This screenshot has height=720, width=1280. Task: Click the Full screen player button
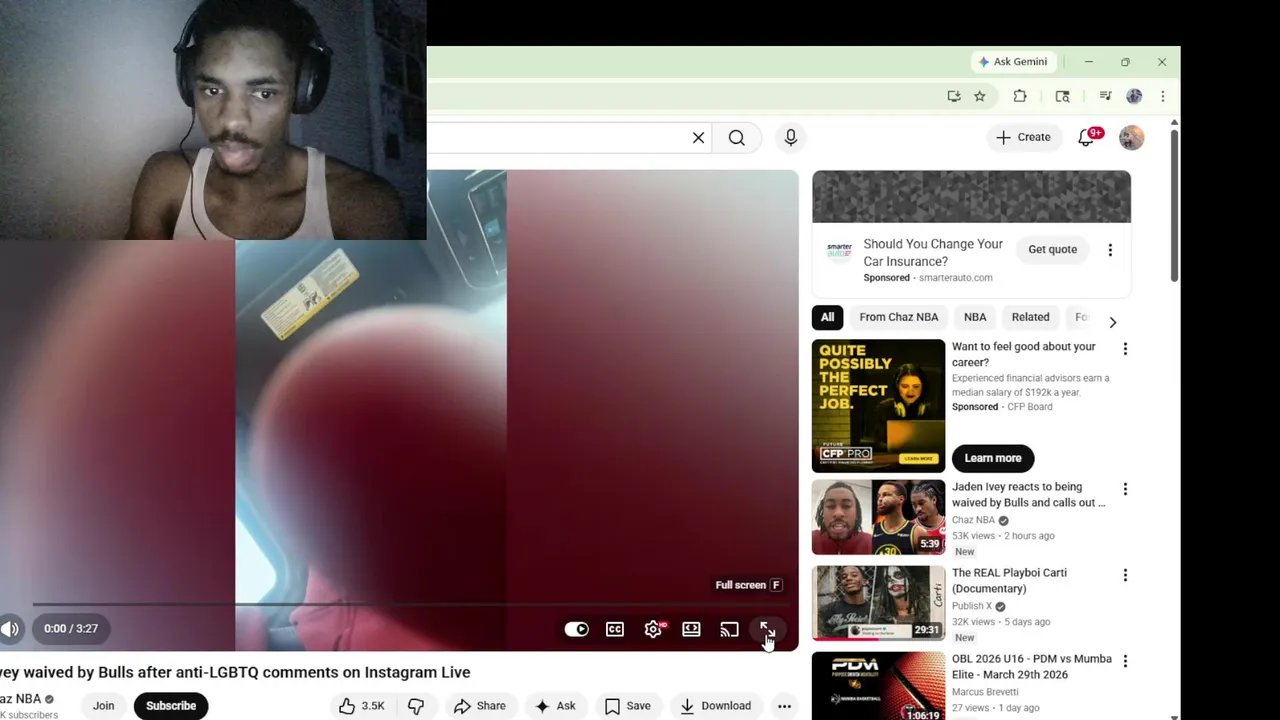tap(767, 629)
